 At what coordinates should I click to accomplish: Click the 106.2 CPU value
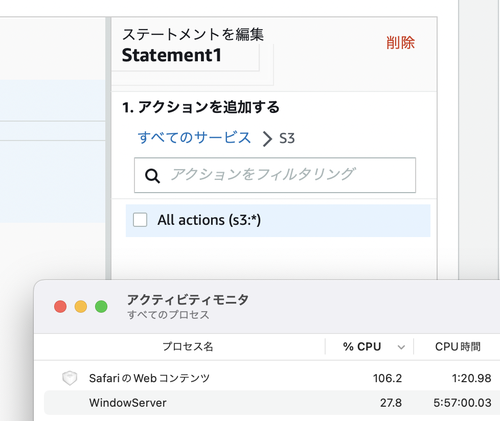coord(387,378)
